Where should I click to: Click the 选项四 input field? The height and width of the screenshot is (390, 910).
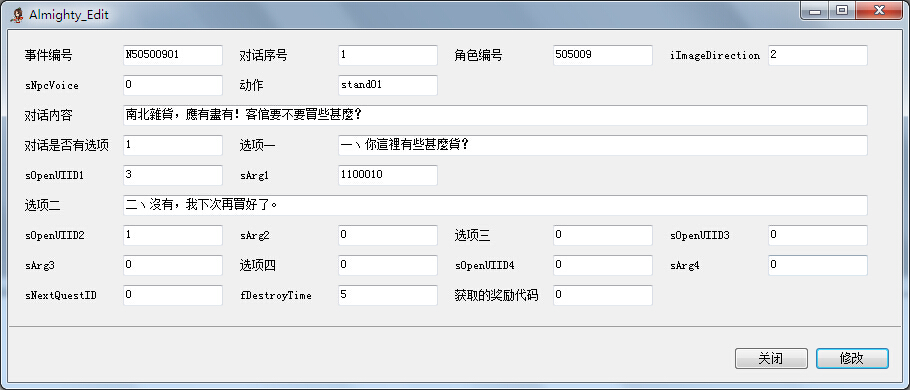(388, 265)
